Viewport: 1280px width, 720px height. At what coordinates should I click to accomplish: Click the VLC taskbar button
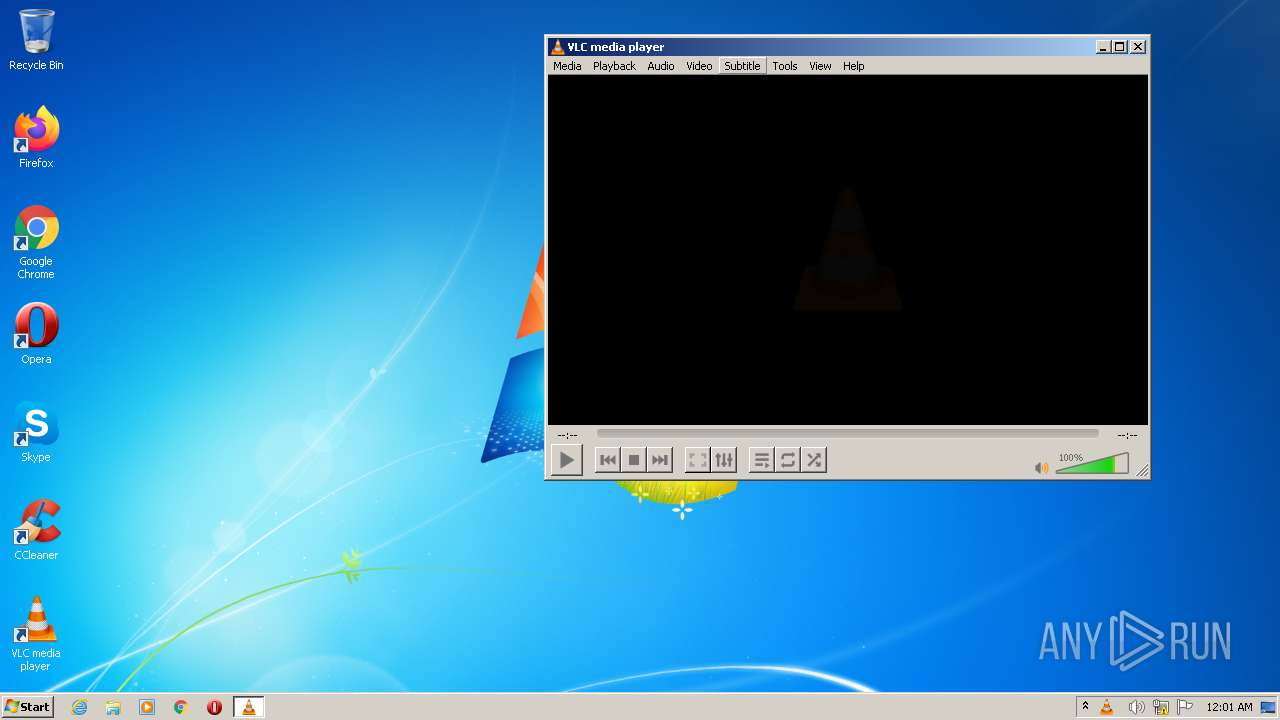[248, 707]
